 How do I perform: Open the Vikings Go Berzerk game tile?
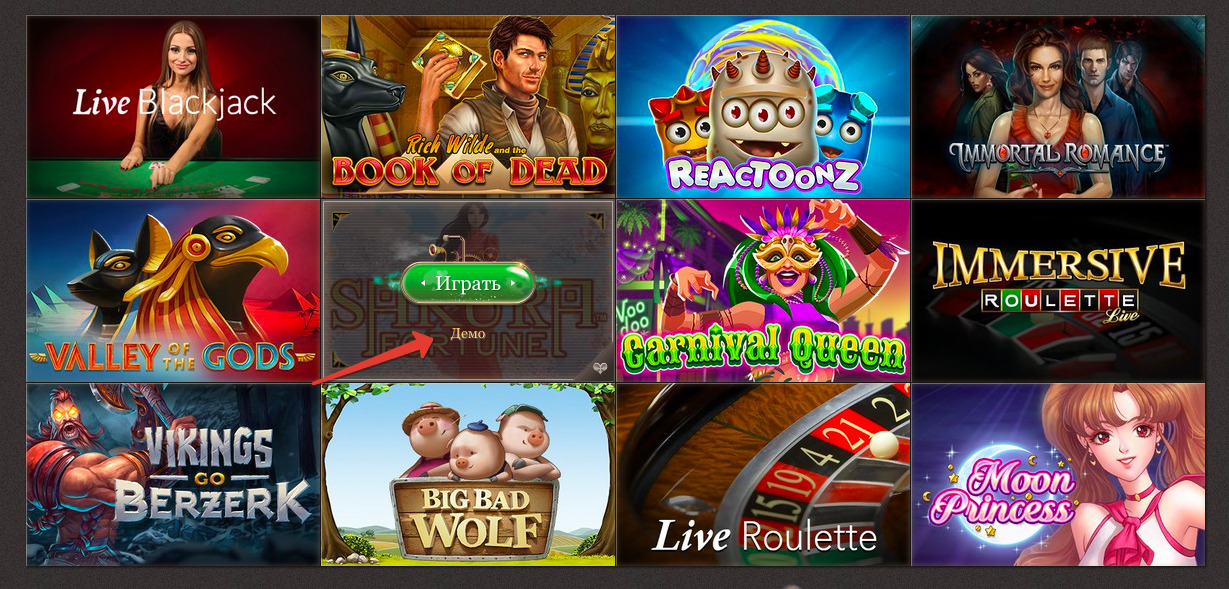pos(172,474)
